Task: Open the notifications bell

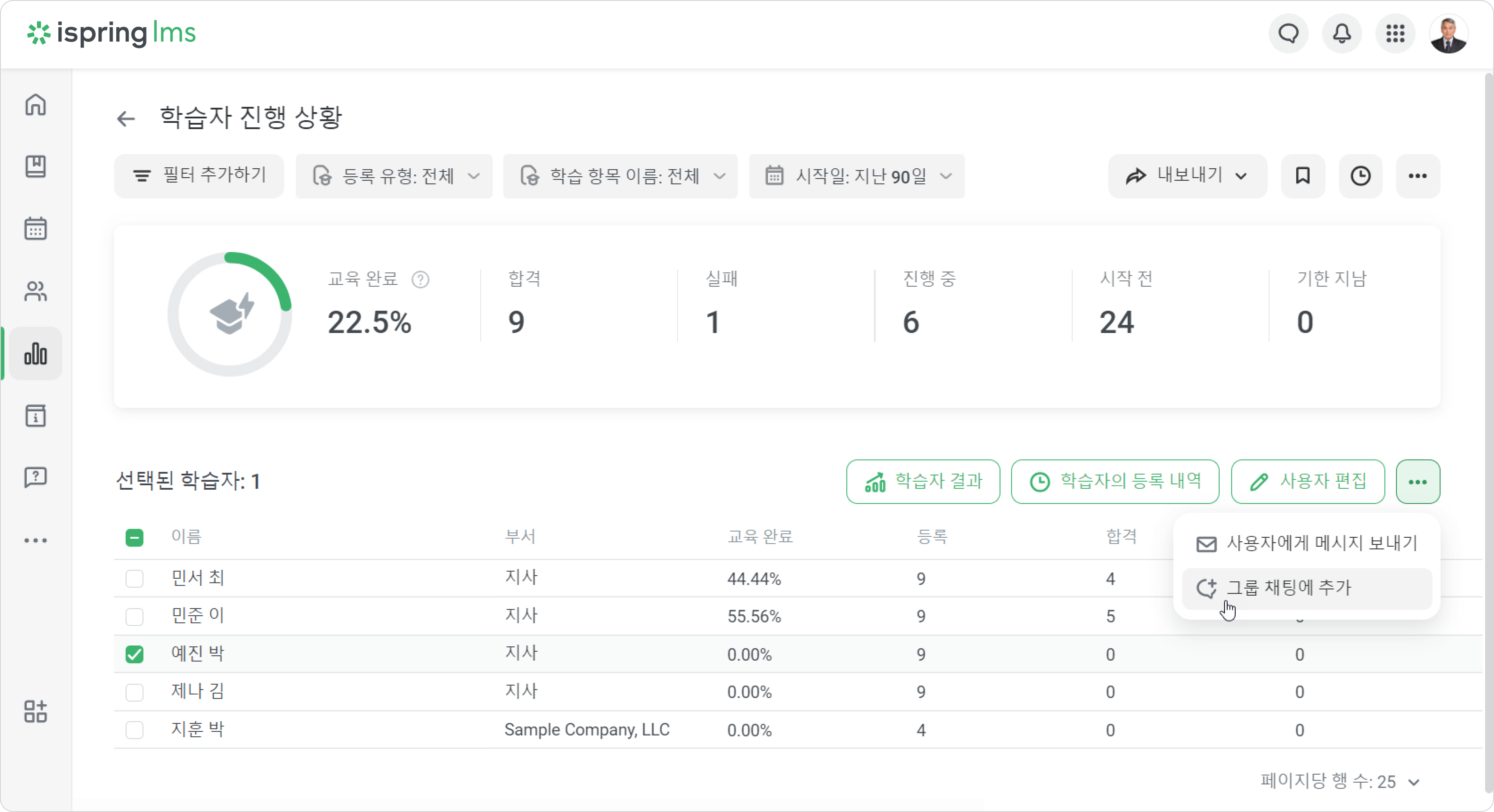Action: click(x=1341, y=34)
